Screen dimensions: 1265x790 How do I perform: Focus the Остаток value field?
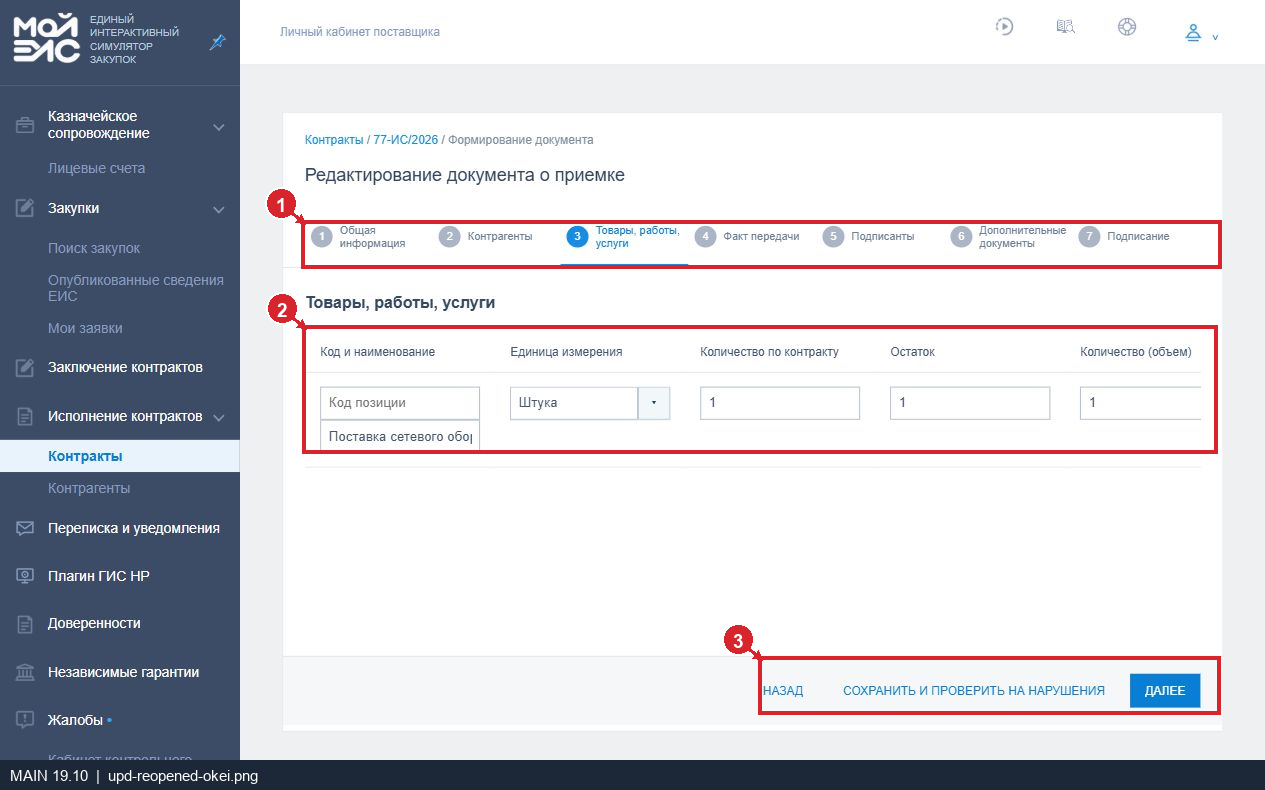pos(970,403)
